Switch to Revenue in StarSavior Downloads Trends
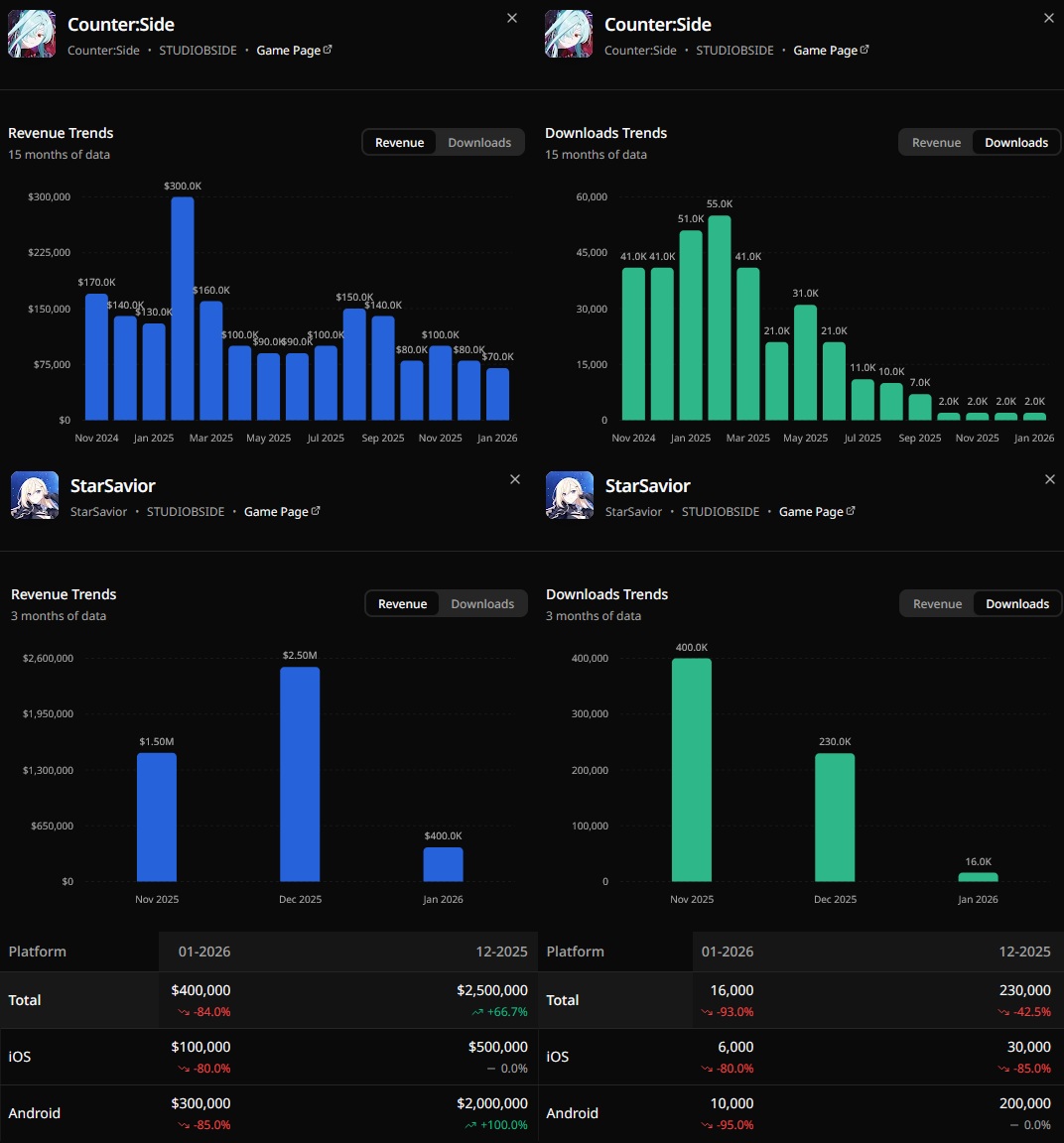Image resolution: width=1064 pixels, height=1143 pixels. click(938, 604)
